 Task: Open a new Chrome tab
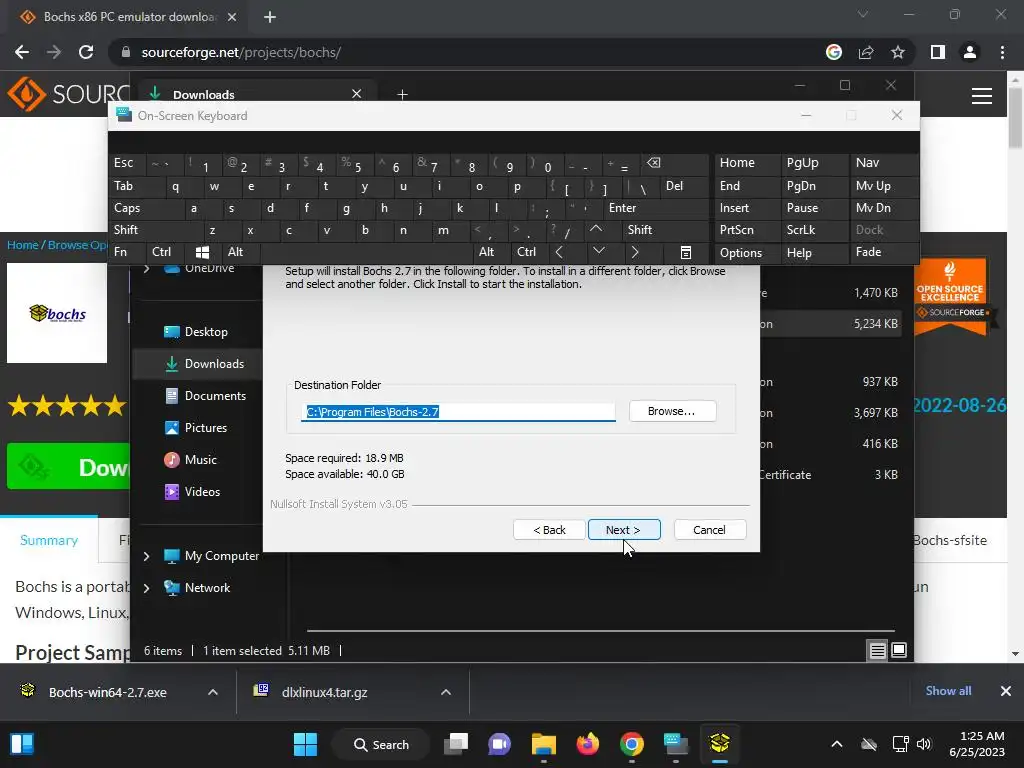tap(270, 17)
